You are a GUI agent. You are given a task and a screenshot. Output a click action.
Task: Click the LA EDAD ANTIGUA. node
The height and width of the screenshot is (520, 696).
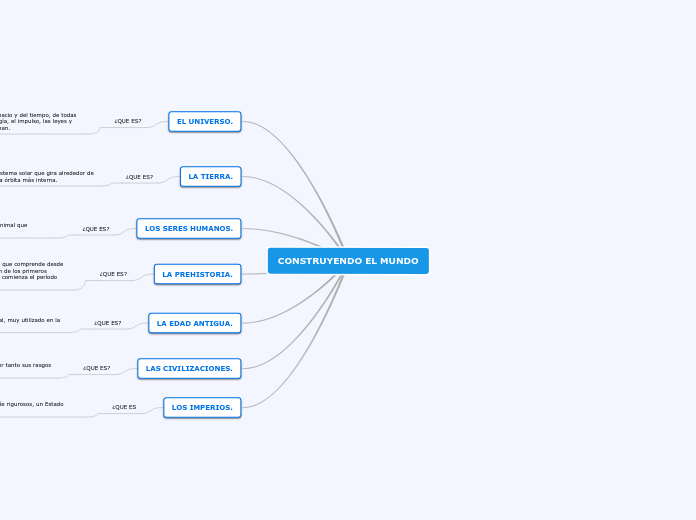click(194, 323)
